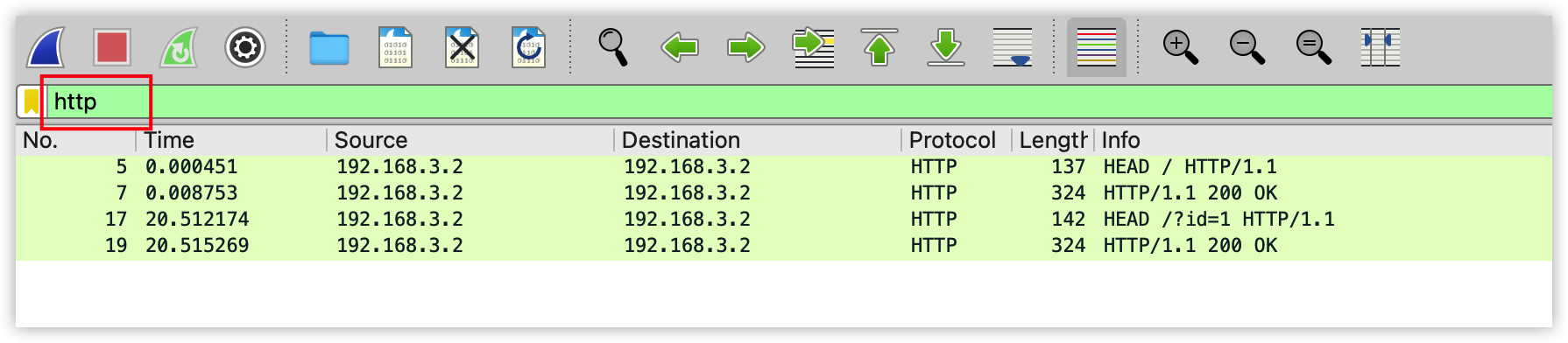Click time value 20.512174

pos(197,220)
